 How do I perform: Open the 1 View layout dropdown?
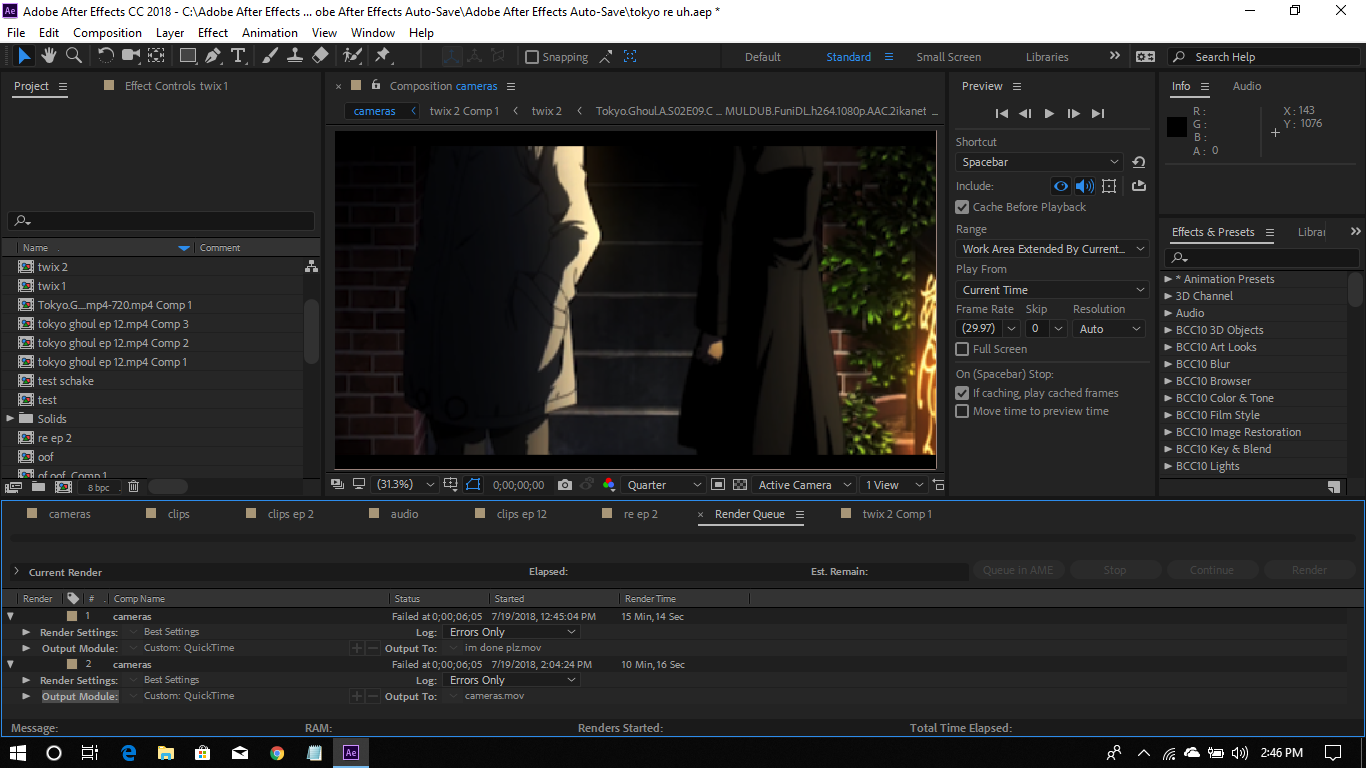point(894,485)
